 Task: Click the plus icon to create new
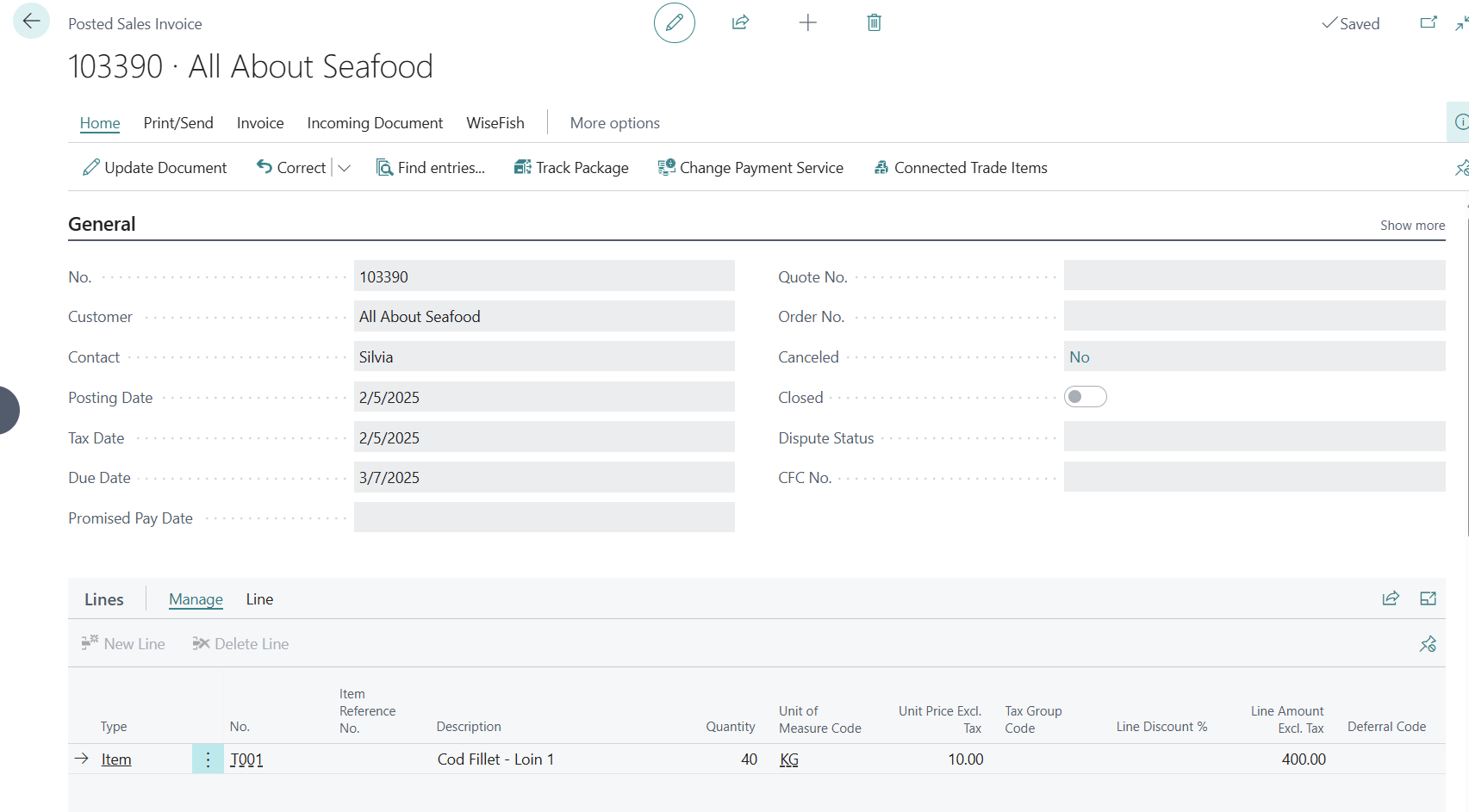point(807,22)
